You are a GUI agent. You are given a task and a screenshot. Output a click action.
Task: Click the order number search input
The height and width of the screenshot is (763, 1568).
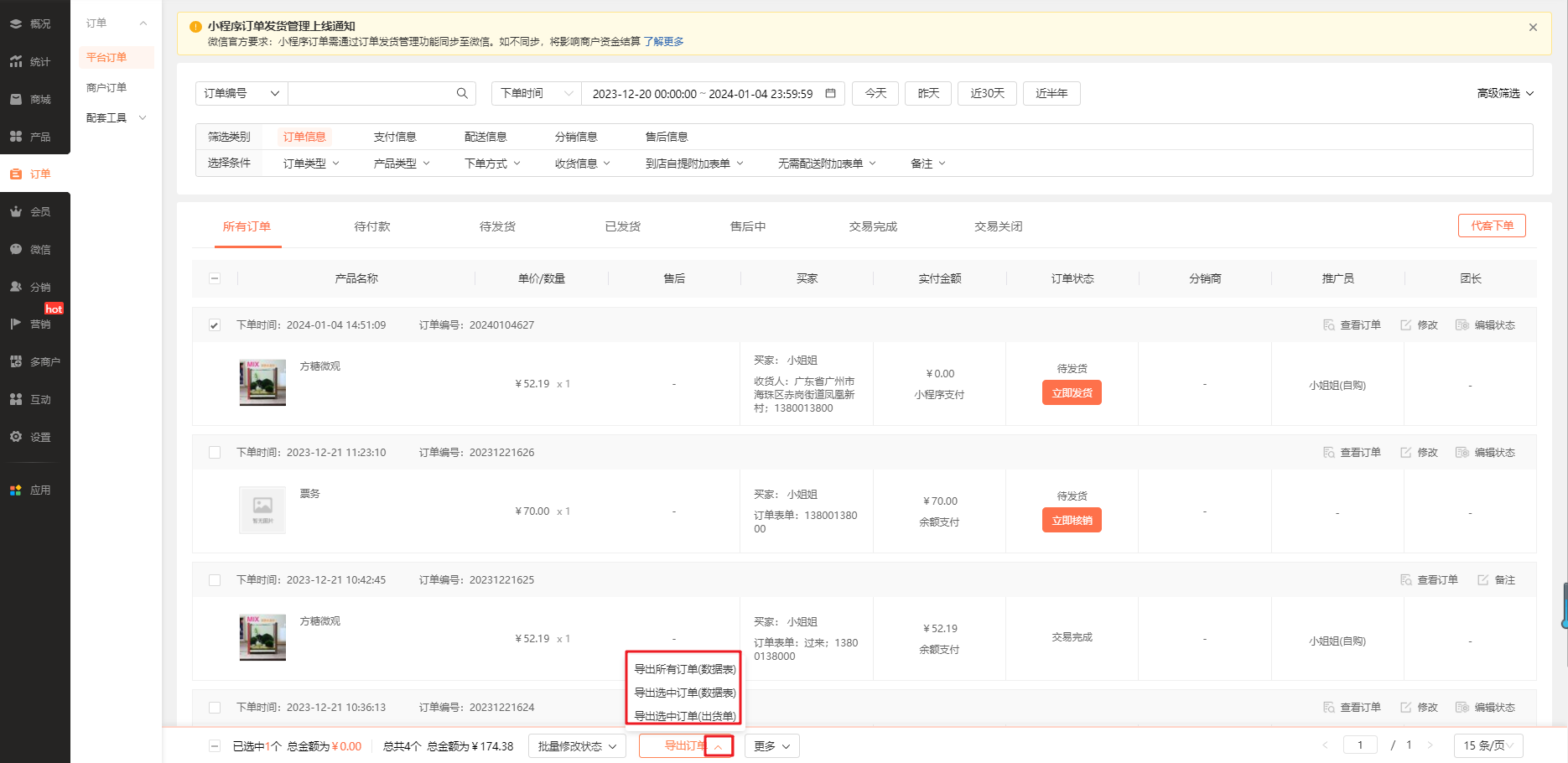(371, 93)
